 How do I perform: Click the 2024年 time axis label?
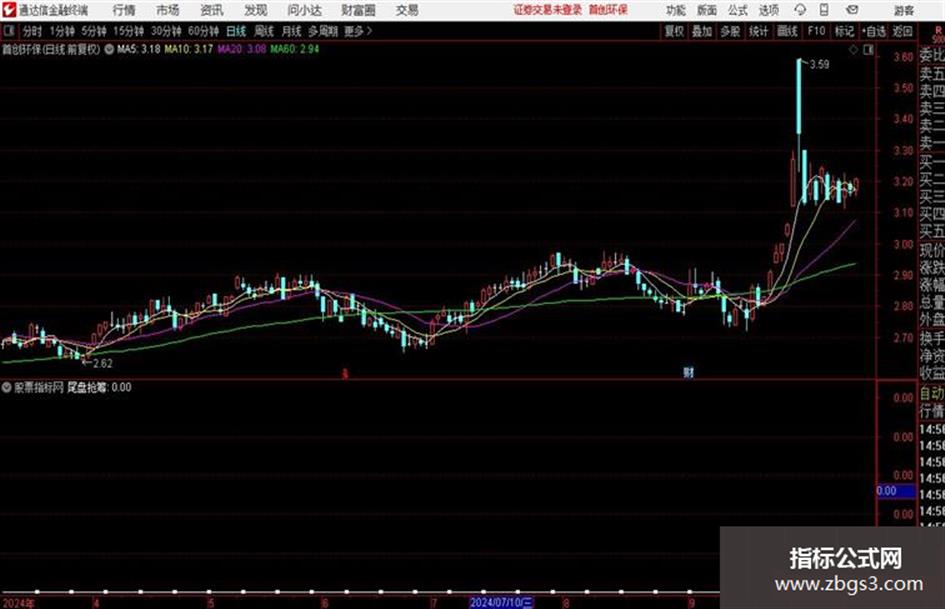18,603
